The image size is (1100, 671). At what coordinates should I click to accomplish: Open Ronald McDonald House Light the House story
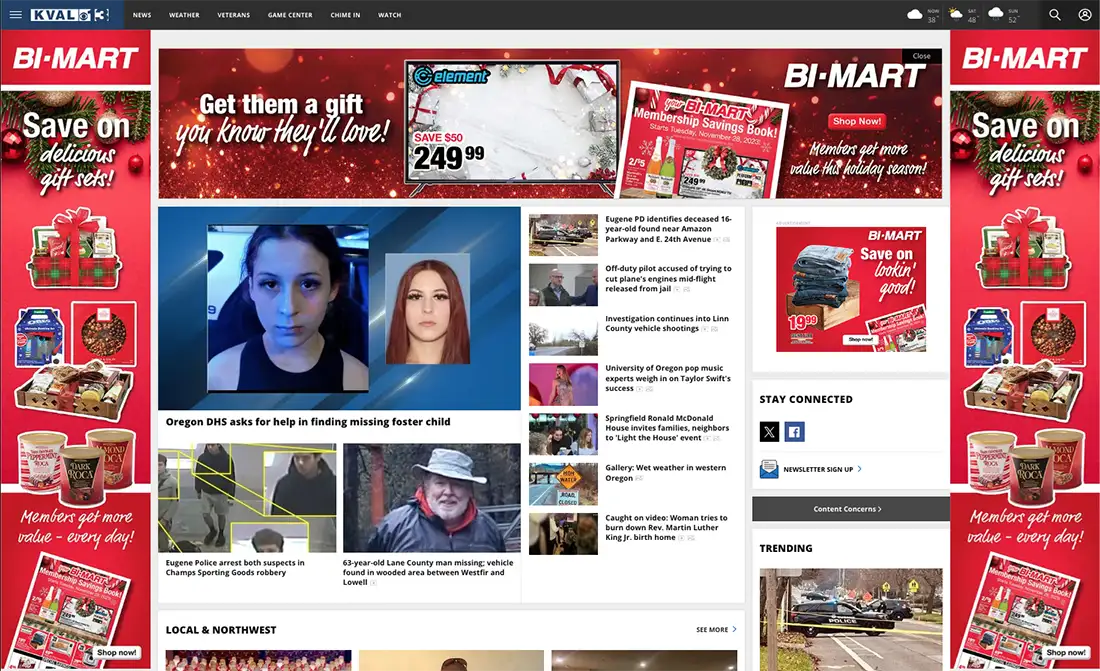coord(667,427)
